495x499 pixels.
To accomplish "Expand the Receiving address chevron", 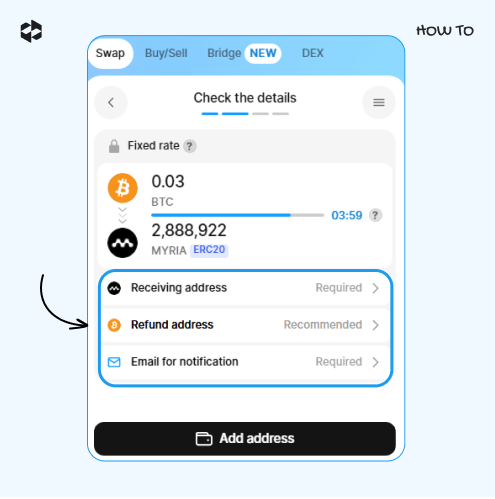I will click(x=376, y=288).
